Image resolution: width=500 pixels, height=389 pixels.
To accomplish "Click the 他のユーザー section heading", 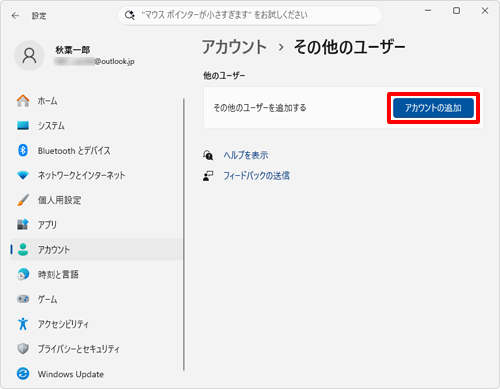I will coord(224,76).
